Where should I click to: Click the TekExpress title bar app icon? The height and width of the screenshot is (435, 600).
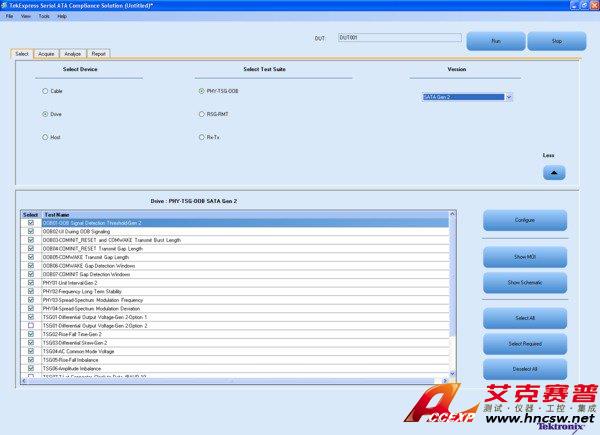coord(5,5)
